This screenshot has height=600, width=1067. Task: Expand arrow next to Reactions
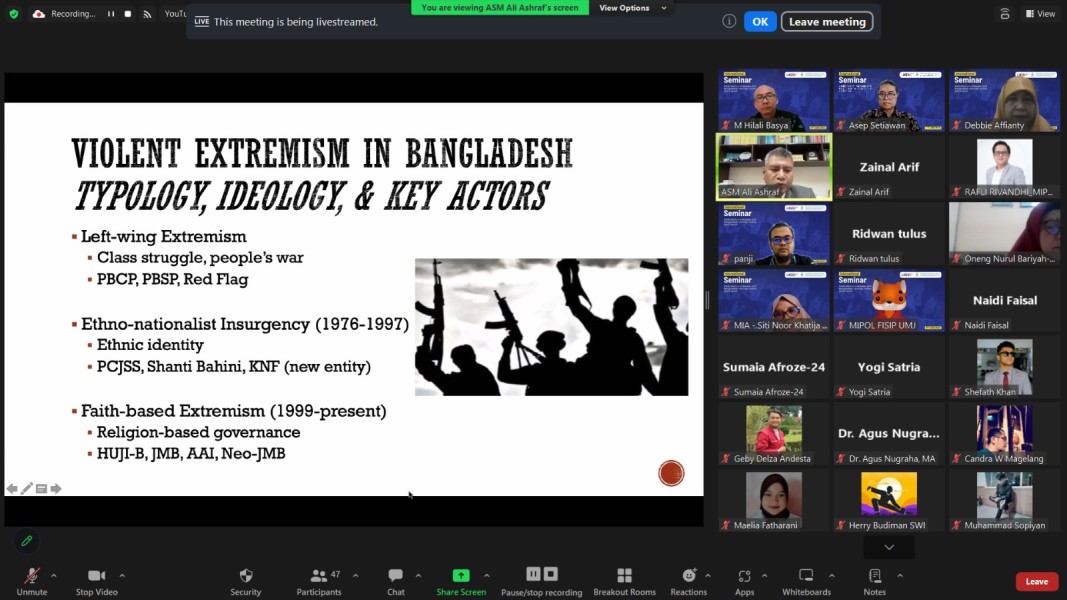(x=708, y=576)
